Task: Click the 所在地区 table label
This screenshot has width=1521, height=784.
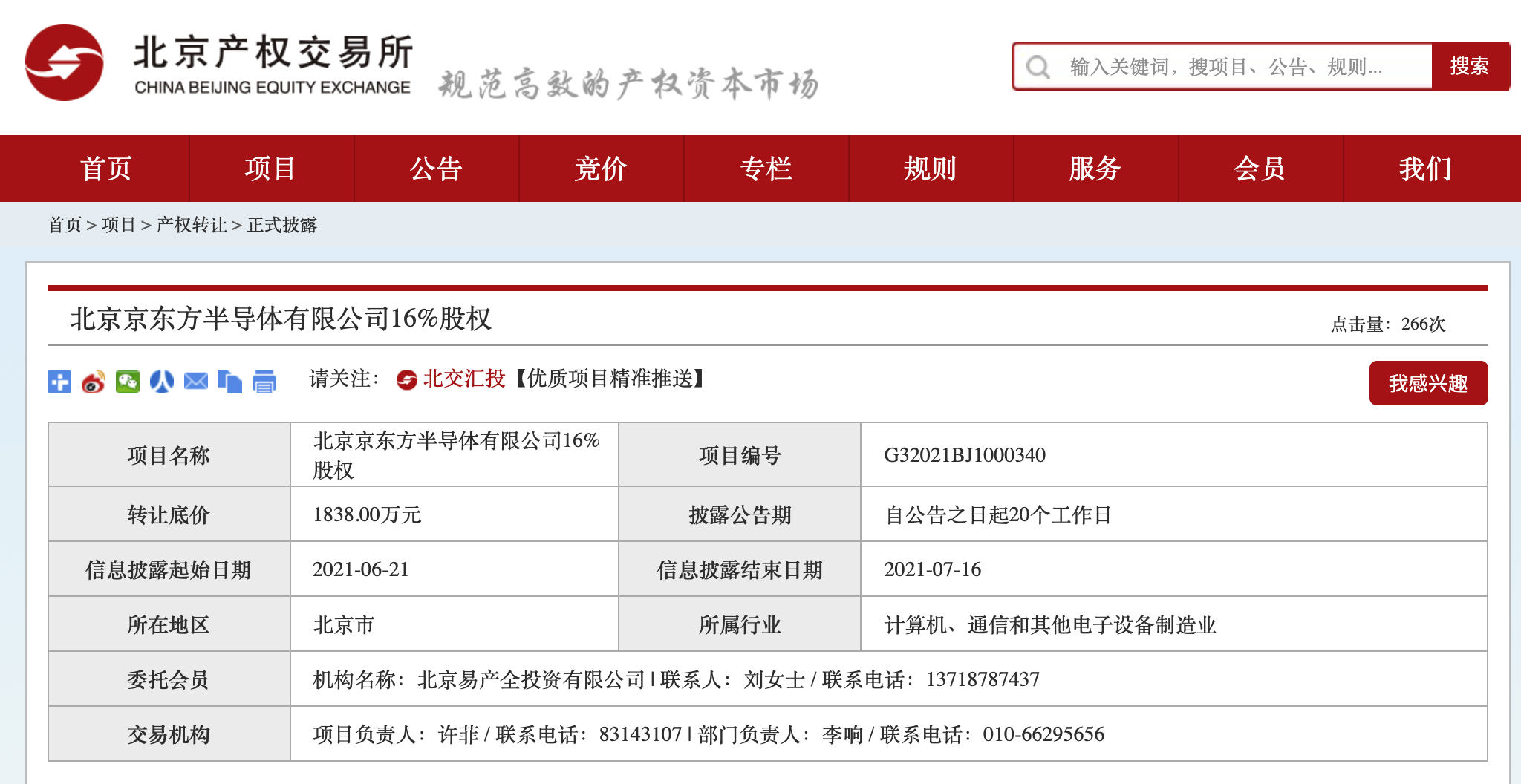Action: tap(169, 624)
